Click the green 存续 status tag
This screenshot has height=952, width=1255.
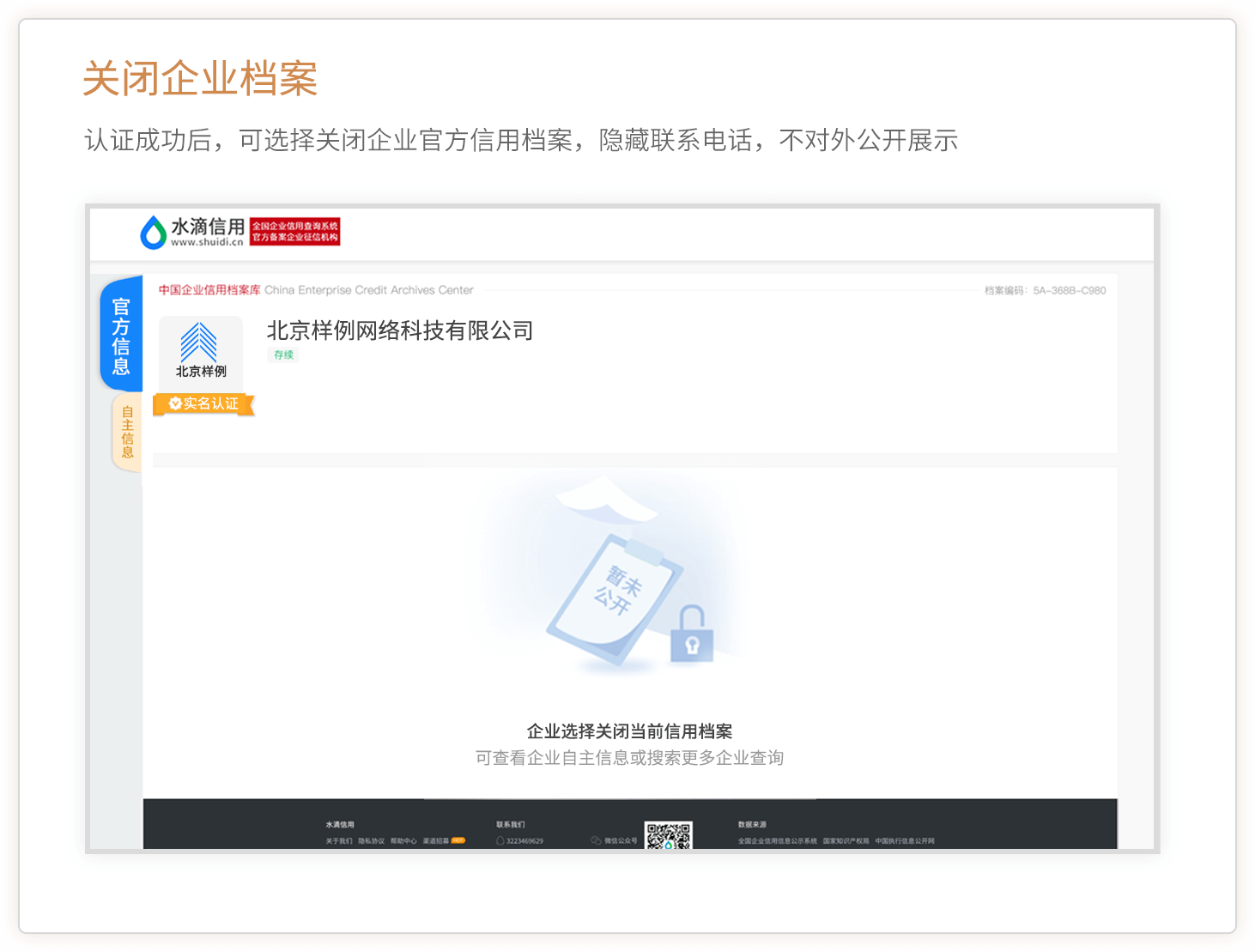[x=283, y=355]
